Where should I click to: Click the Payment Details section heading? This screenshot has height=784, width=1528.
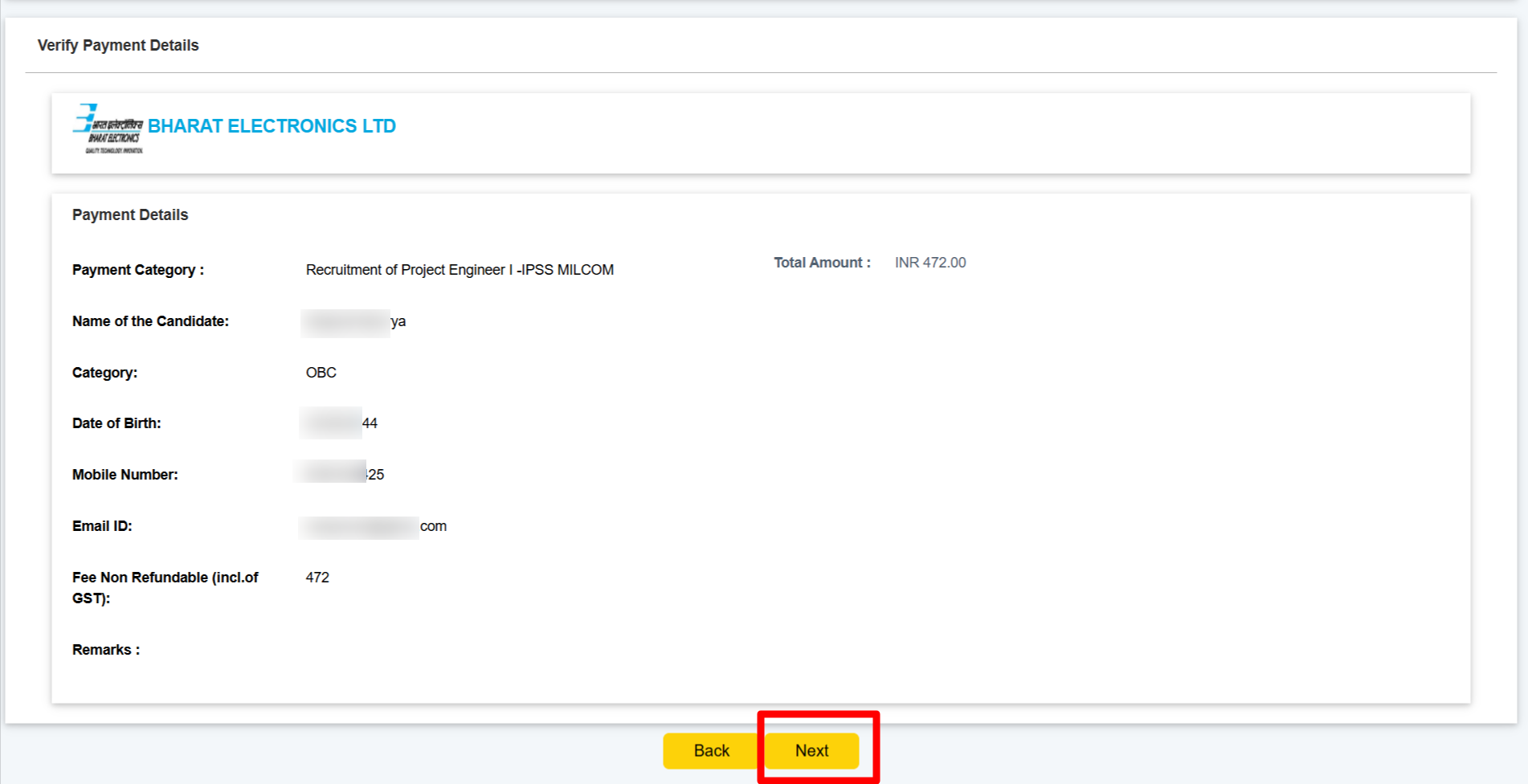pos(130,215)
